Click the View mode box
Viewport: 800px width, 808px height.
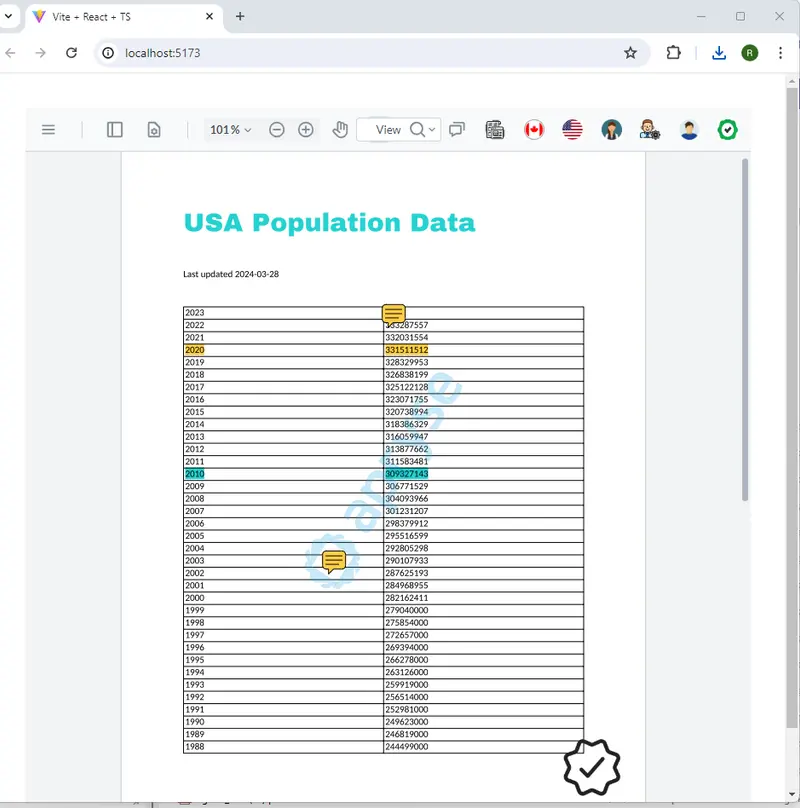tap(388, 129)
